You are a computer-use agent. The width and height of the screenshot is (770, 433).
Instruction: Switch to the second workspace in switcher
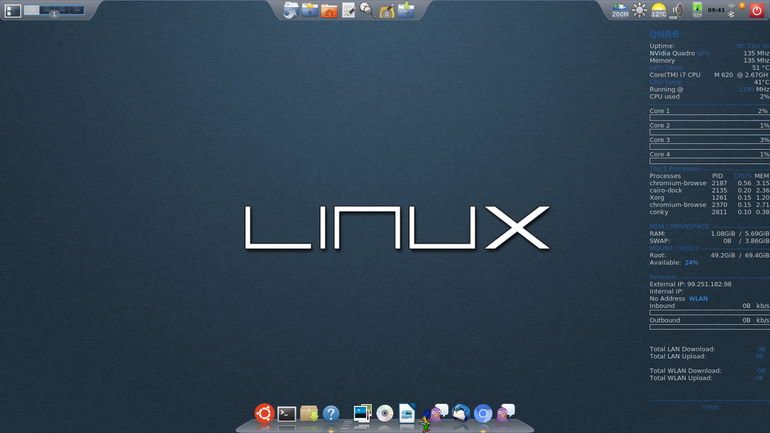[47, 9]
